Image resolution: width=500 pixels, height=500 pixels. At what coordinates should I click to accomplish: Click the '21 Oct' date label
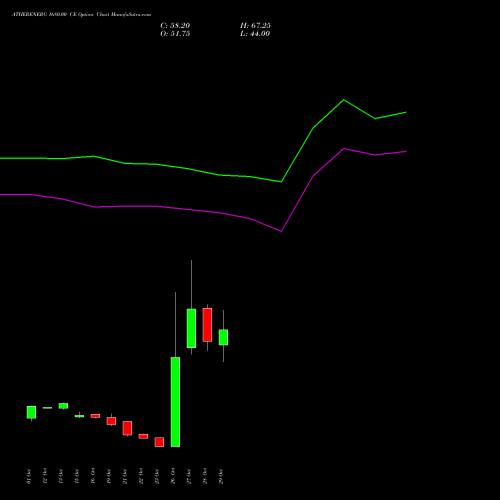(125, 476)
